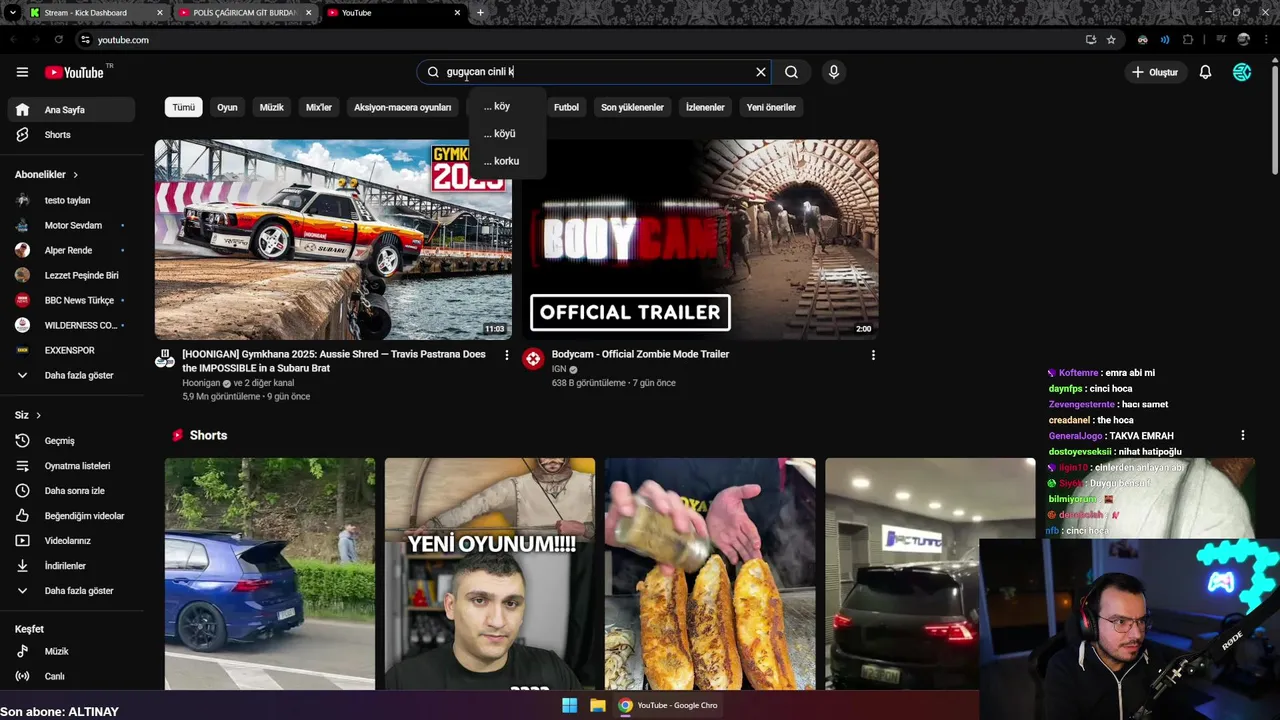This screenshot has width=1280, height=720.
Task: Open the YENİ OYUNUM Shorts video
Action: pos(490,574)
